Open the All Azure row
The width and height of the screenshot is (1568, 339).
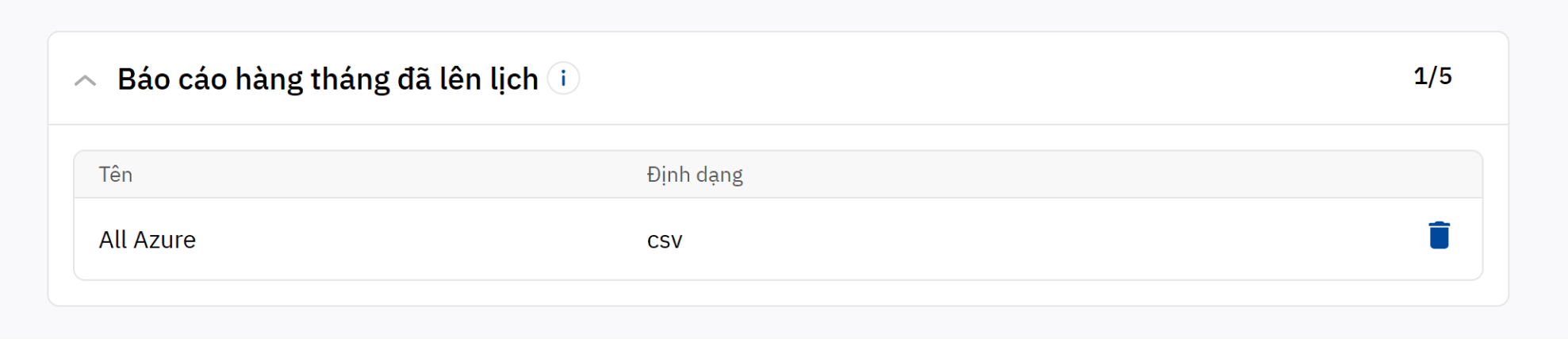[397, 240]
